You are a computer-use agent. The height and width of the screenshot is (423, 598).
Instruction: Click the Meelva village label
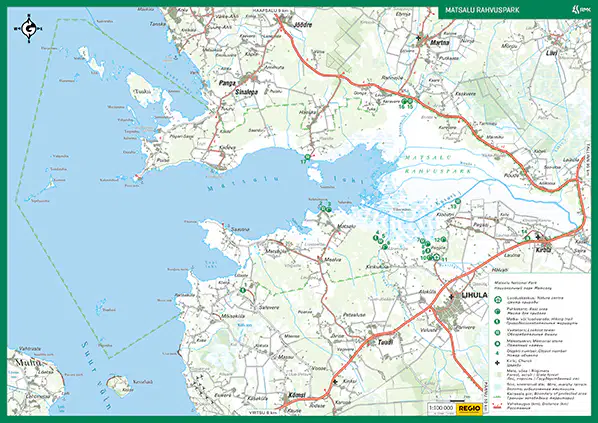(332, 260)
